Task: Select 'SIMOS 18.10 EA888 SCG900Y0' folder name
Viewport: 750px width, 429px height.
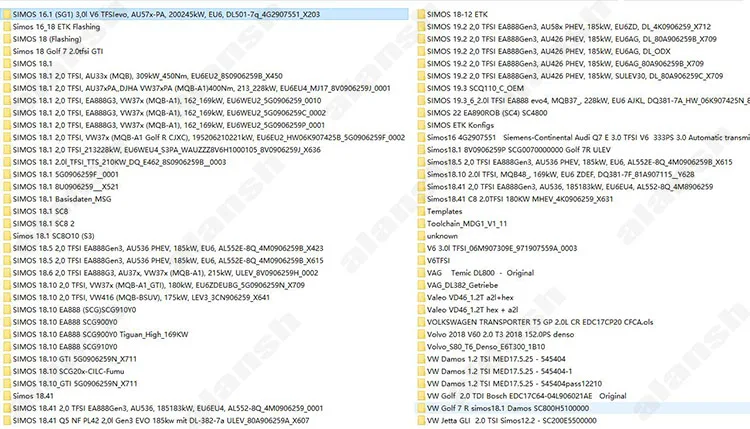Action: pyautogui.click(x=65, y=322)
